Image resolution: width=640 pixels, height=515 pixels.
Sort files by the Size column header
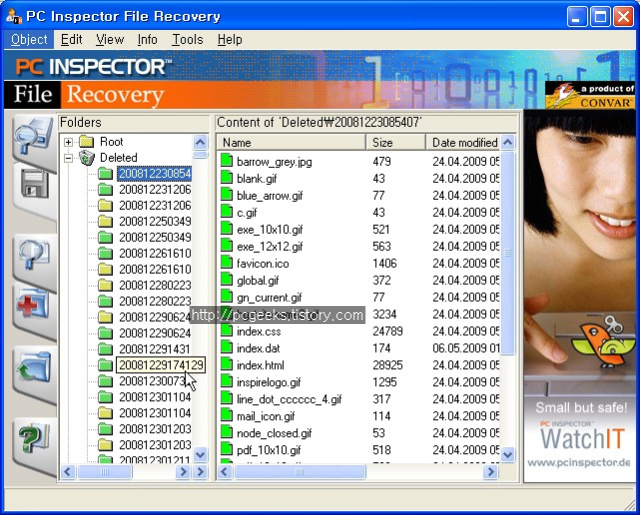pos(396,142)
